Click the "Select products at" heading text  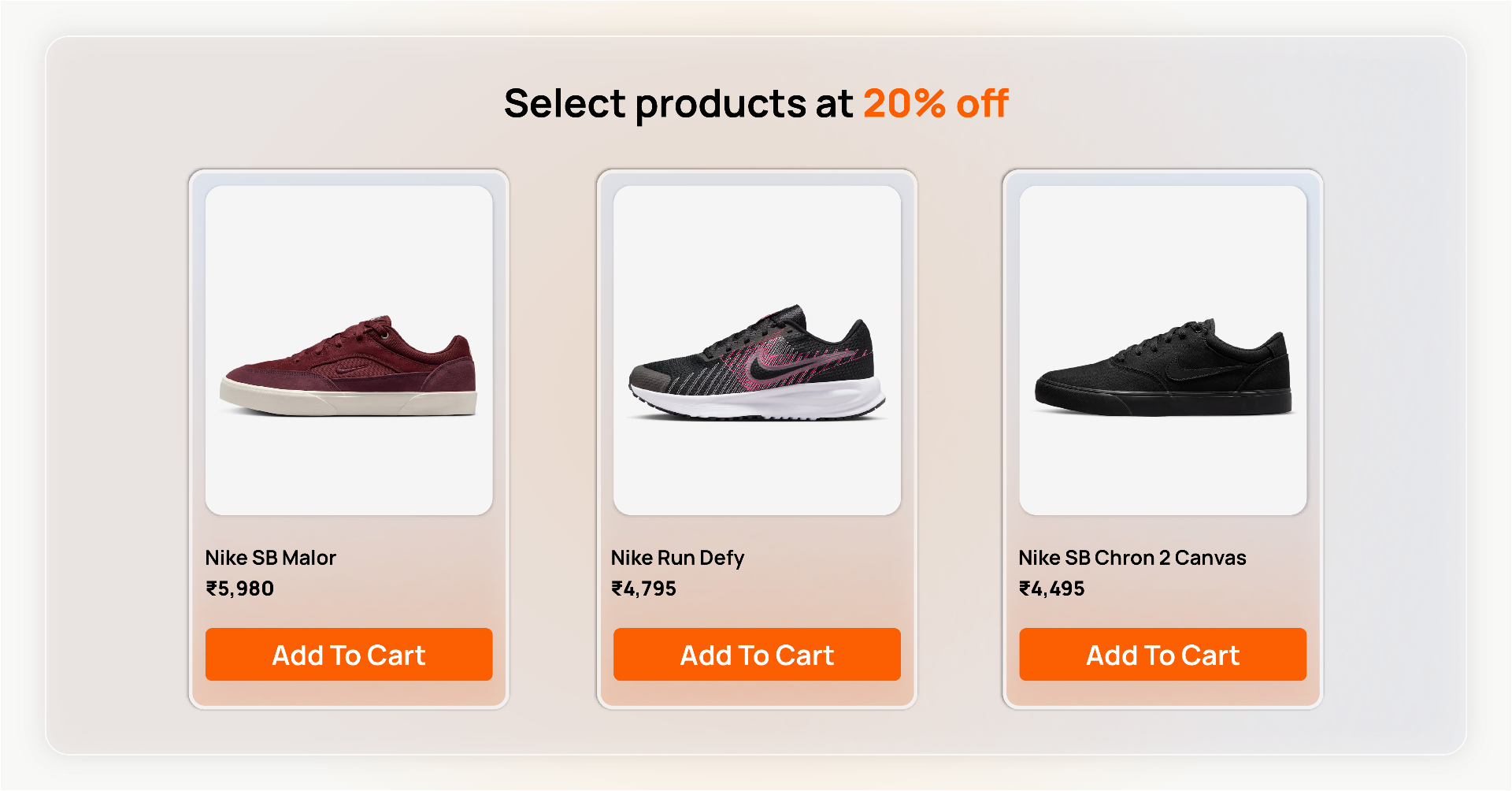(678, 103)
